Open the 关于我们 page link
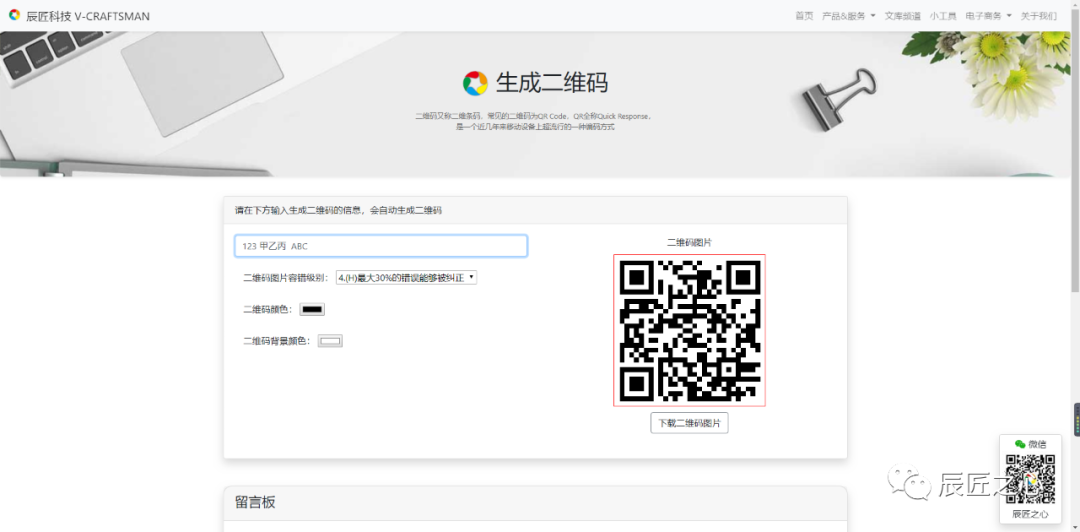 click(1038, 16)
